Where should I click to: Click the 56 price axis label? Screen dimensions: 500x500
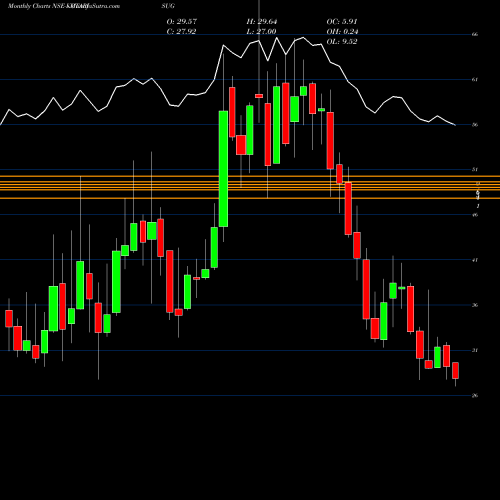[x=475, y=125]
